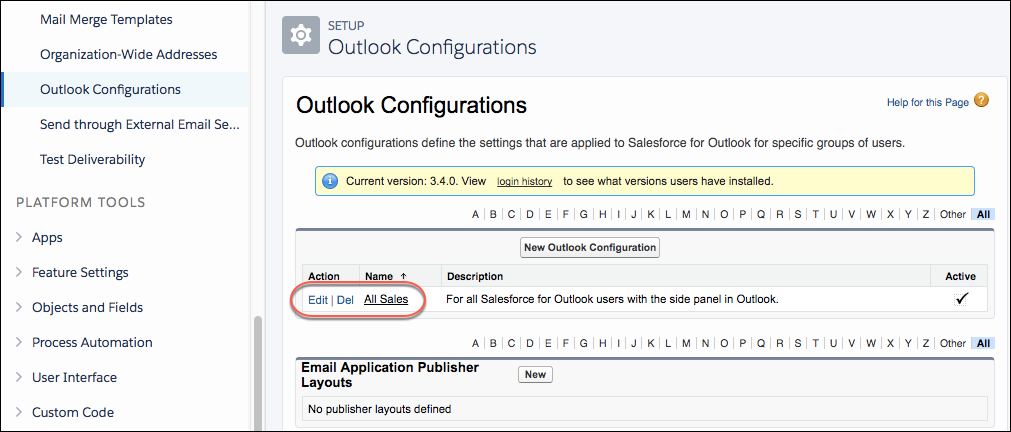Filter by letter Z in bottom alphabet bar
Screen dimensions: 1011x432
[x=925, y=343]
